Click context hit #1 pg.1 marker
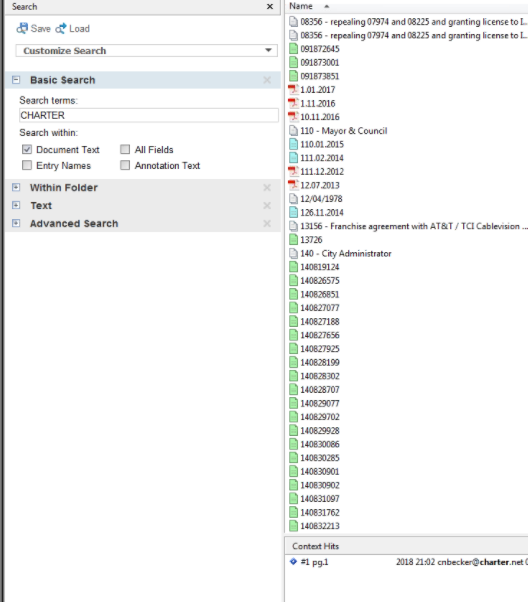Image resolution: width=528 pixels, height=602 pixels. 293,562
